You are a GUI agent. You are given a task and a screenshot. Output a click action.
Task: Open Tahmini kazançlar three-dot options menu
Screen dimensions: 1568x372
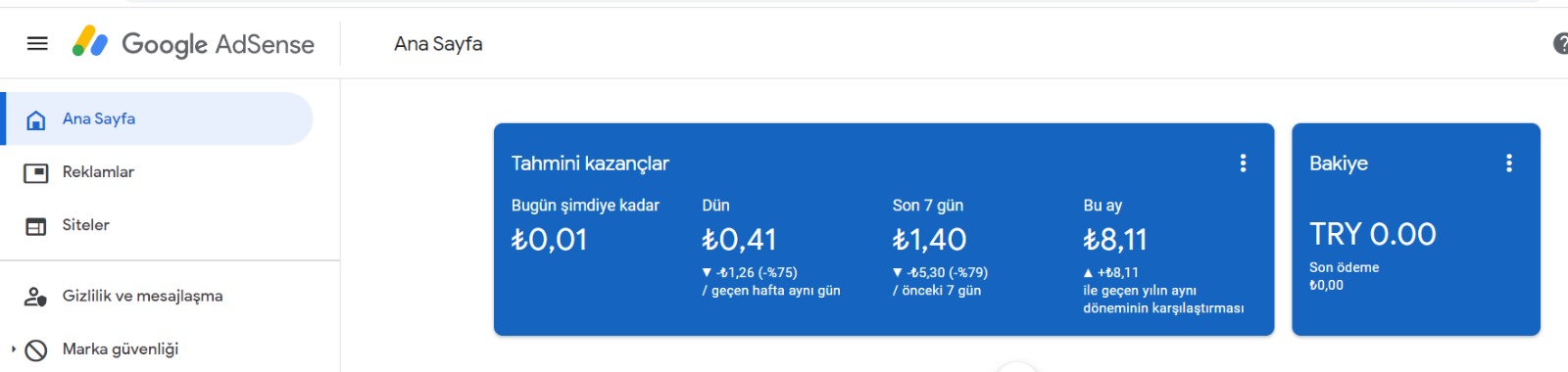(x=1243, y=163)
